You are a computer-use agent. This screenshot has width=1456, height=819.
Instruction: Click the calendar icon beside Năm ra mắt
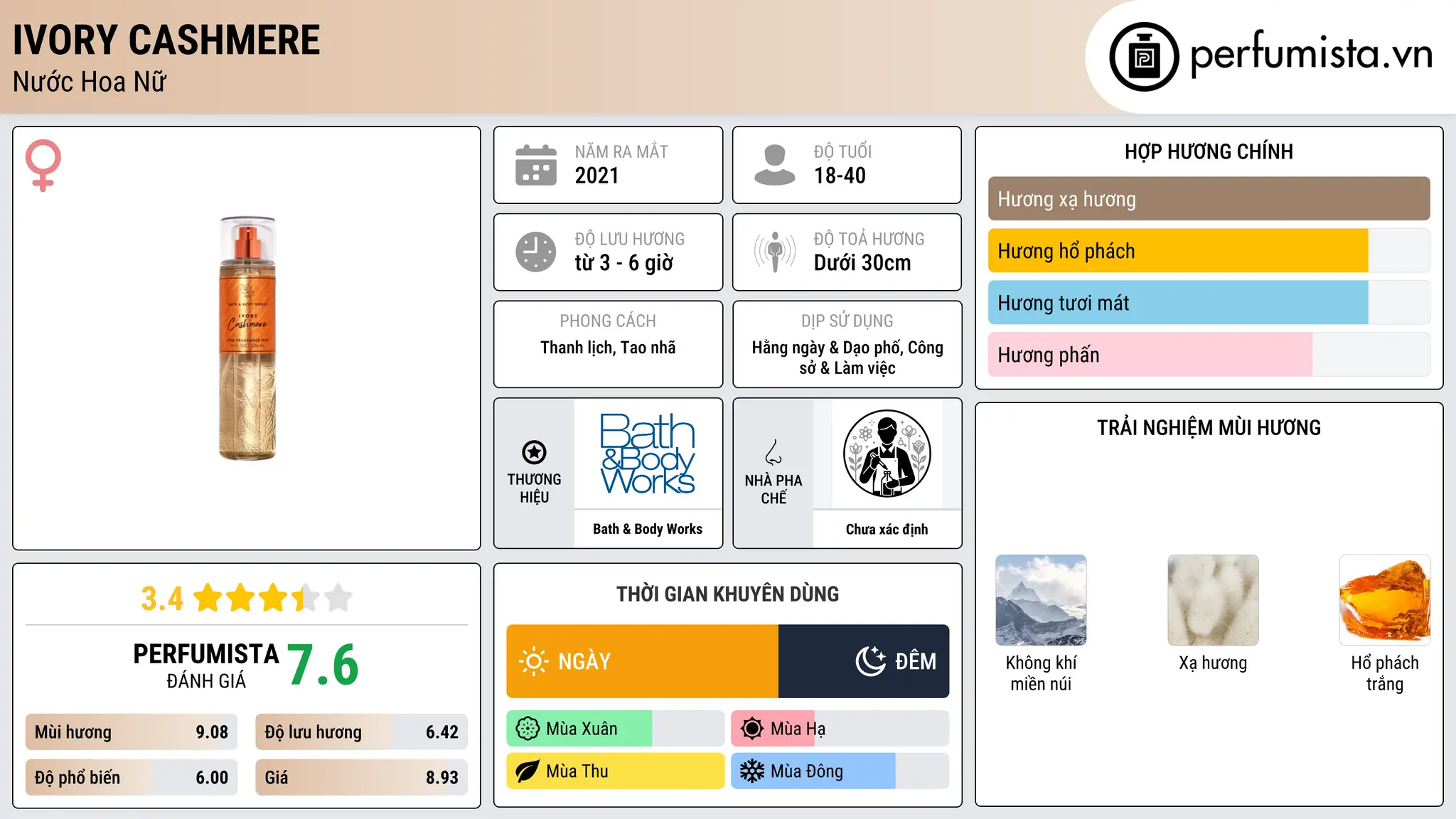536,165
